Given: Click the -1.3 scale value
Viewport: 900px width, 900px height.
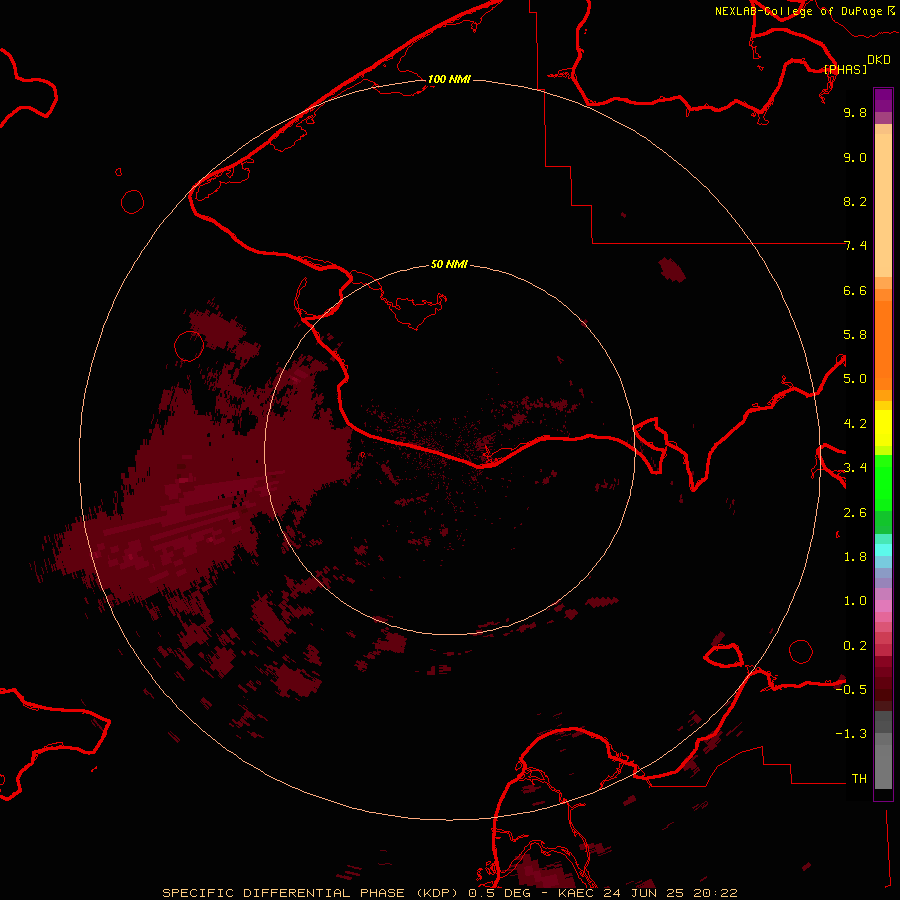Looking at the screenshot, I should (851, 734).
